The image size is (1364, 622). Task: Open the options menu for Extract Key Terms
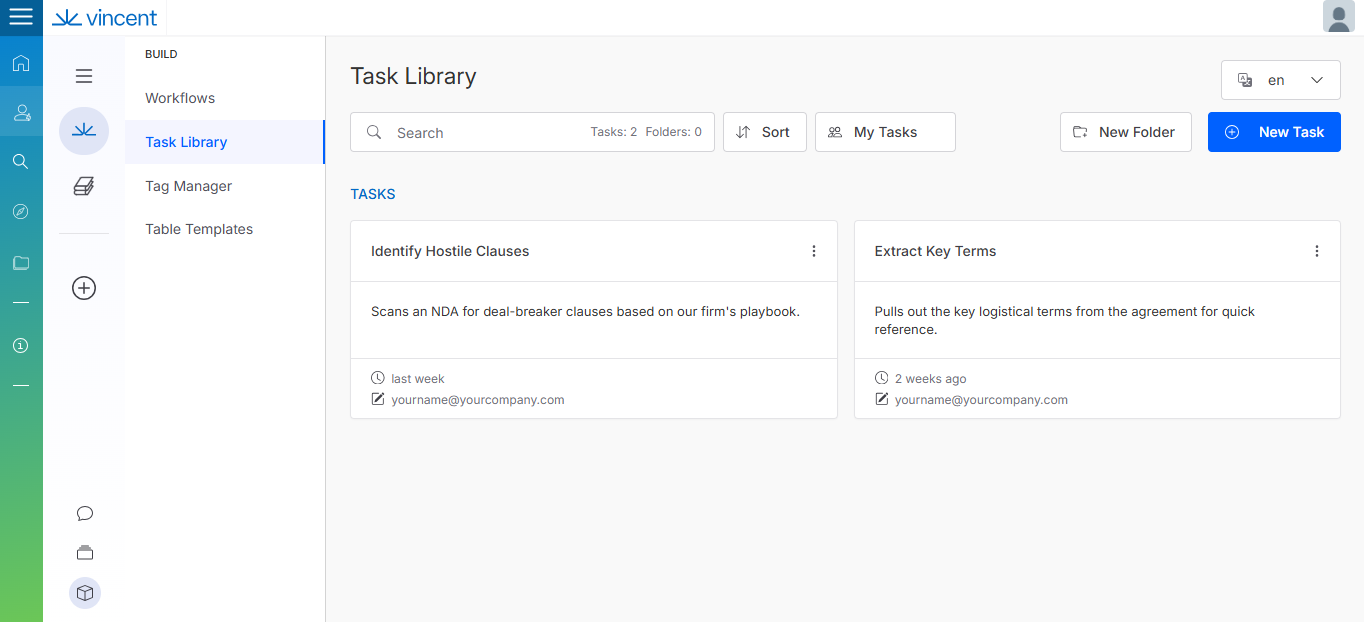pos(1317,251)
